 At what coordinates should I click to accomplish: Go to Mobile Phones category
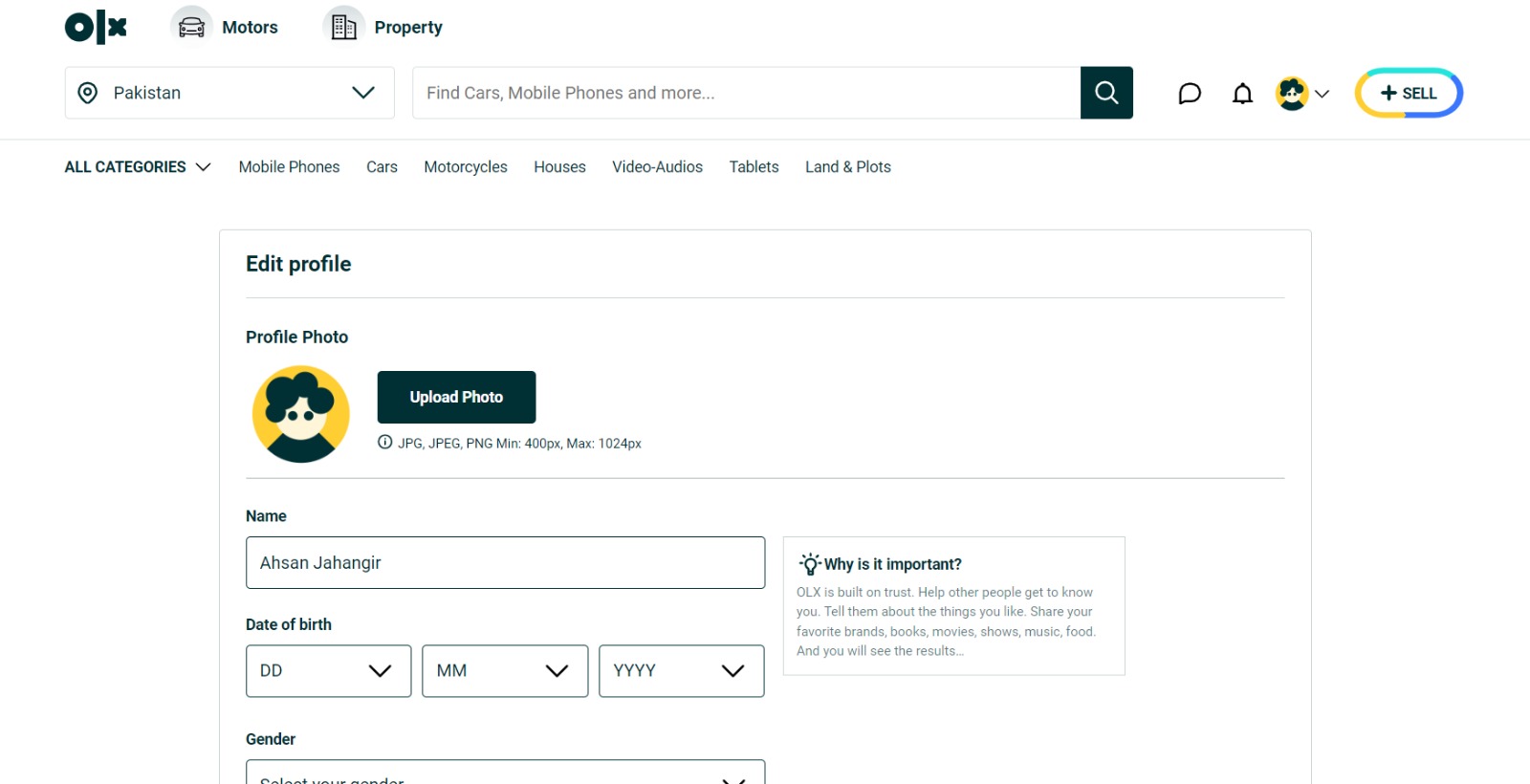point(289,167)
